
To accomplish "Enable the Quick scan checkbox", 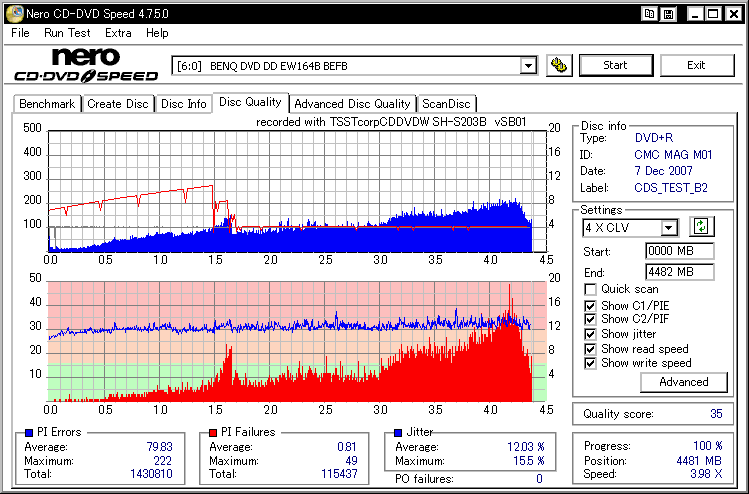I will (591, 289).
